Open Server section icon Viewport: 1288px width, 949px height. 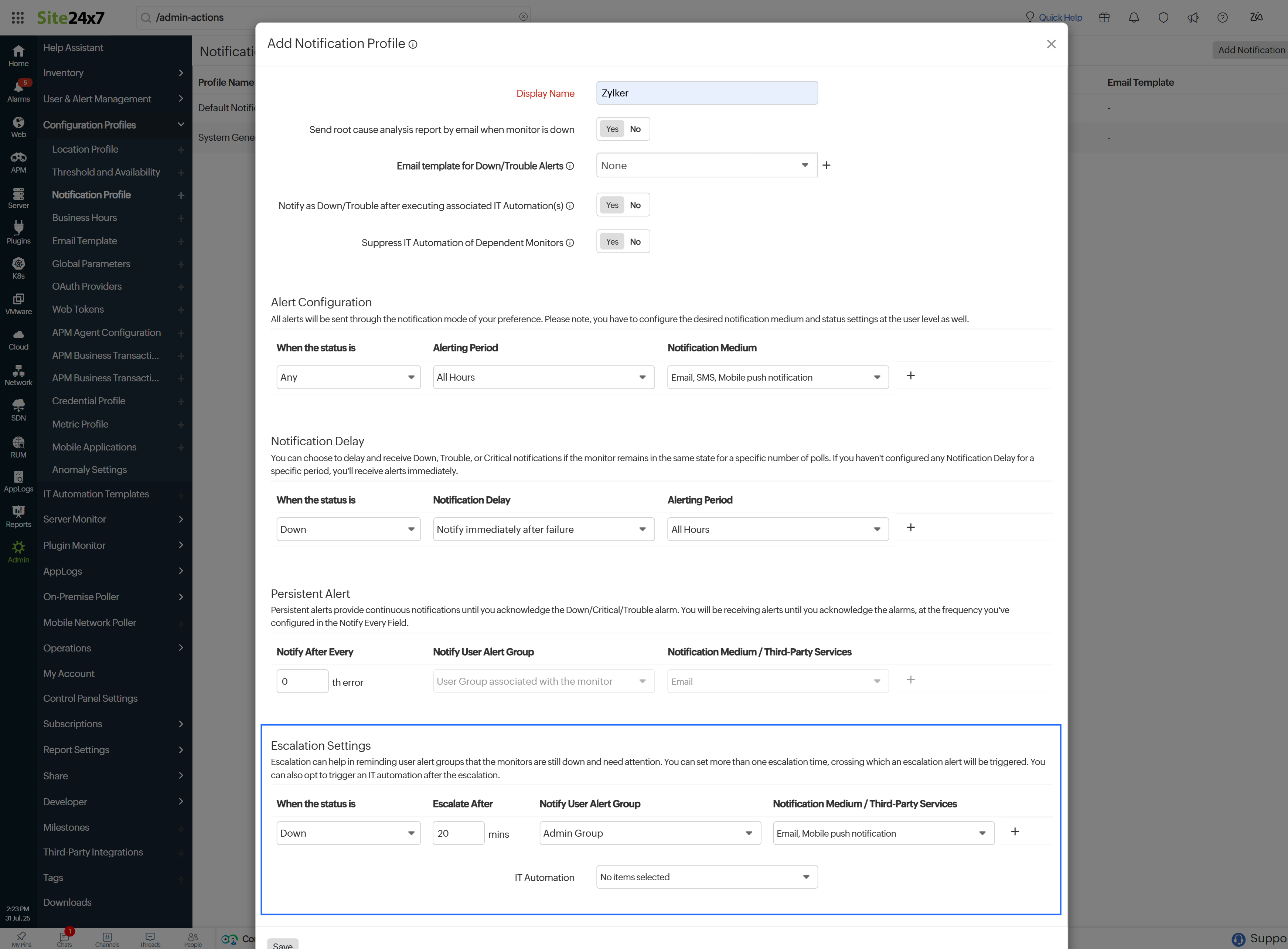point(18,198)
